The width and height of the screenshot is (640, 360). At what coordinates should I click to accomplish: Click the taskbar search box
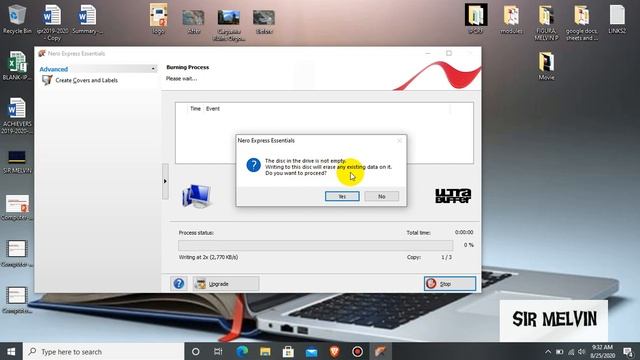pyautogui.click(x=104, y=351)
